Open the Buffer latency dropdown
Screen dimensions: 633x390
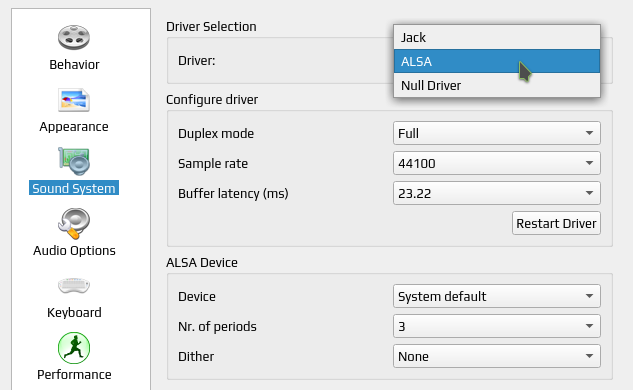pos(497,193)
